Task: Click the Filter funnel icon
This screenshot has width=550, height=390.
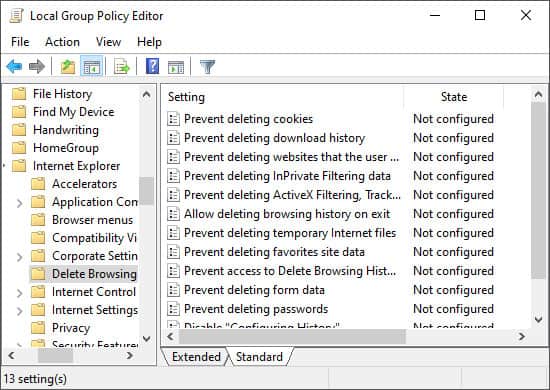Action: click(207, 66)
